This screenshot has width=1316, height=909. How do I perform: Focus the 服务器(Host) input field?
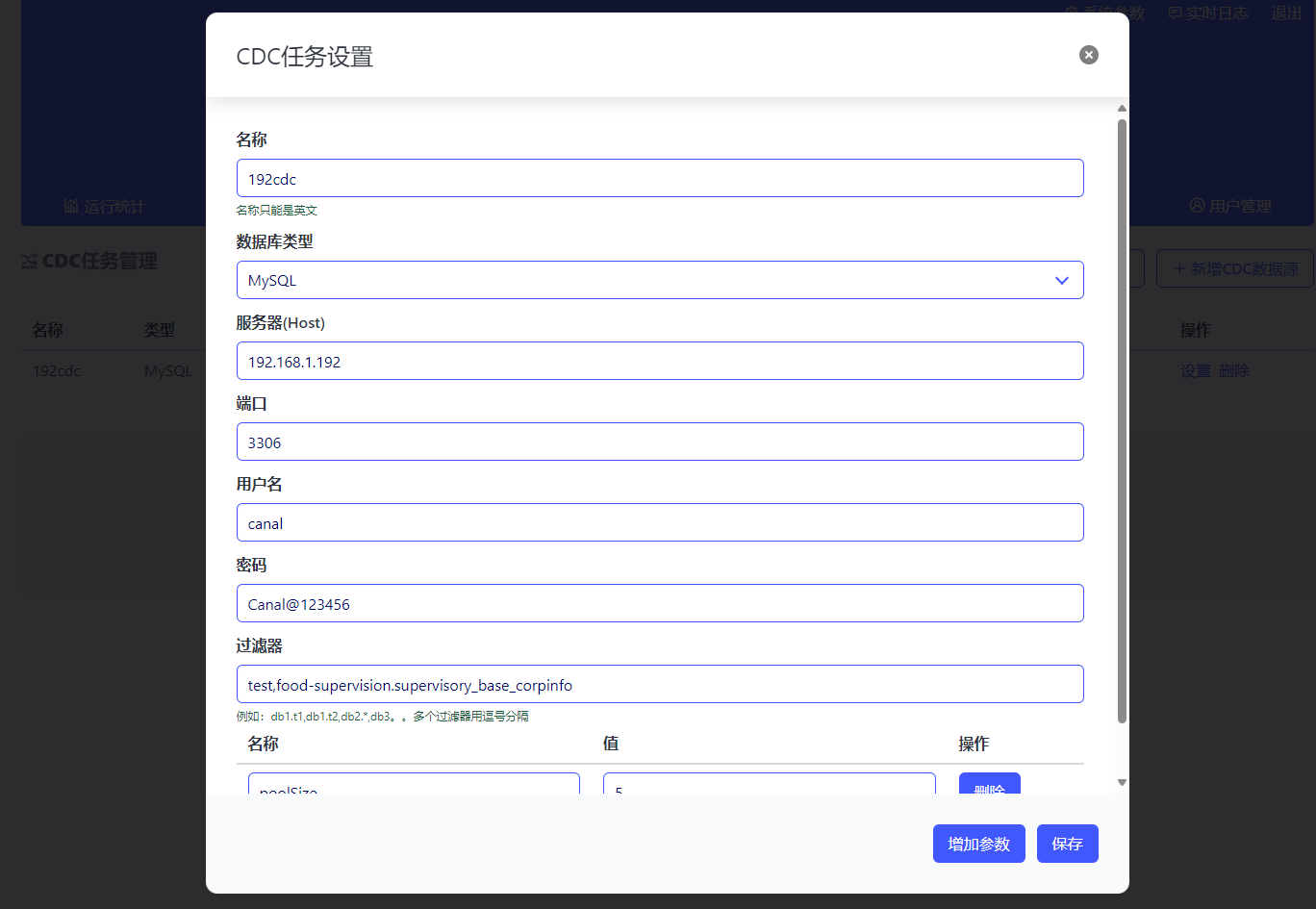659,361
